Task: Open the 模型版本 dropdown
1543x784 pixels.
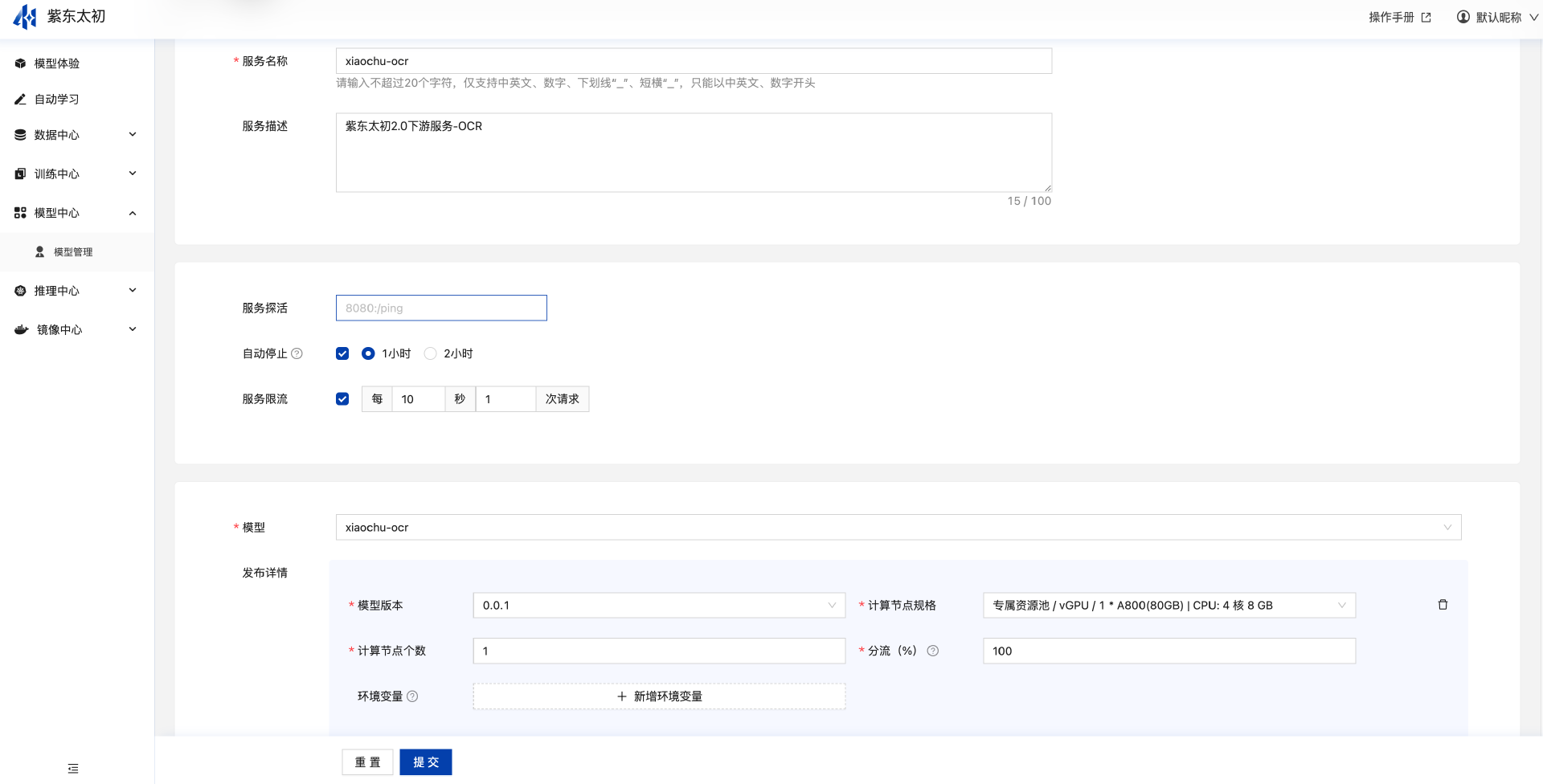Action: click(x=658, y=606)
